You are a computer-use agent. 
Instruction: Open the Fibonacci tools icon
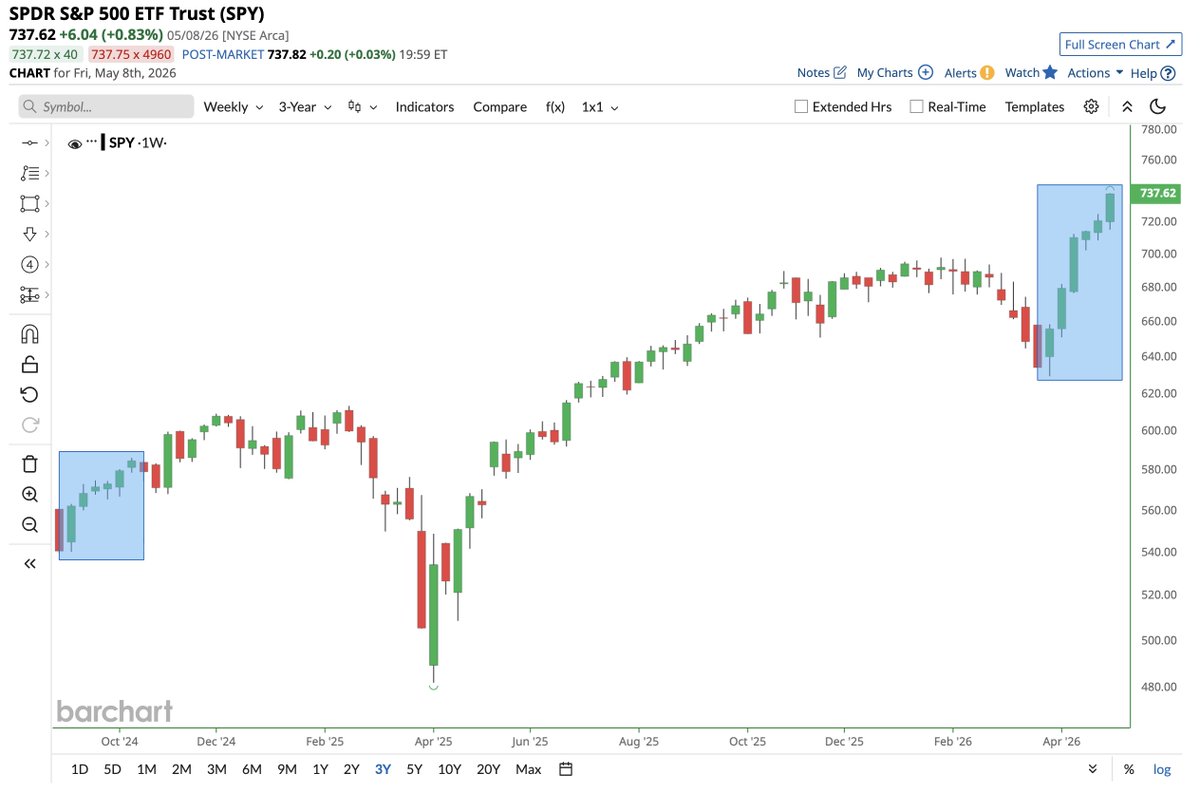29,173
